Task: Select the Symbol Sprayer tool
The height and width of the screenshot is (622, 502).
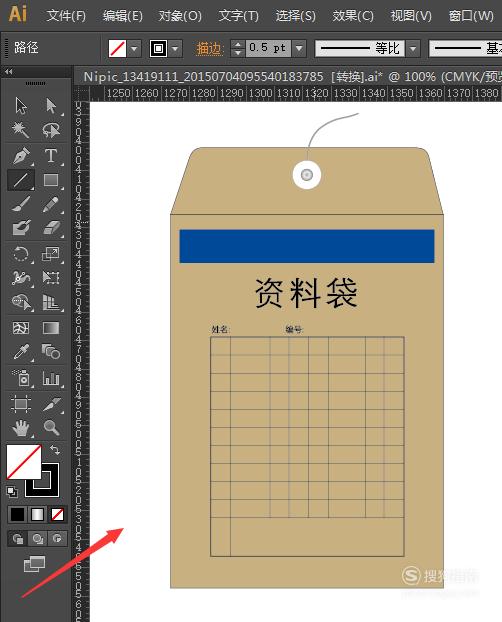Action: coord(21,378)
